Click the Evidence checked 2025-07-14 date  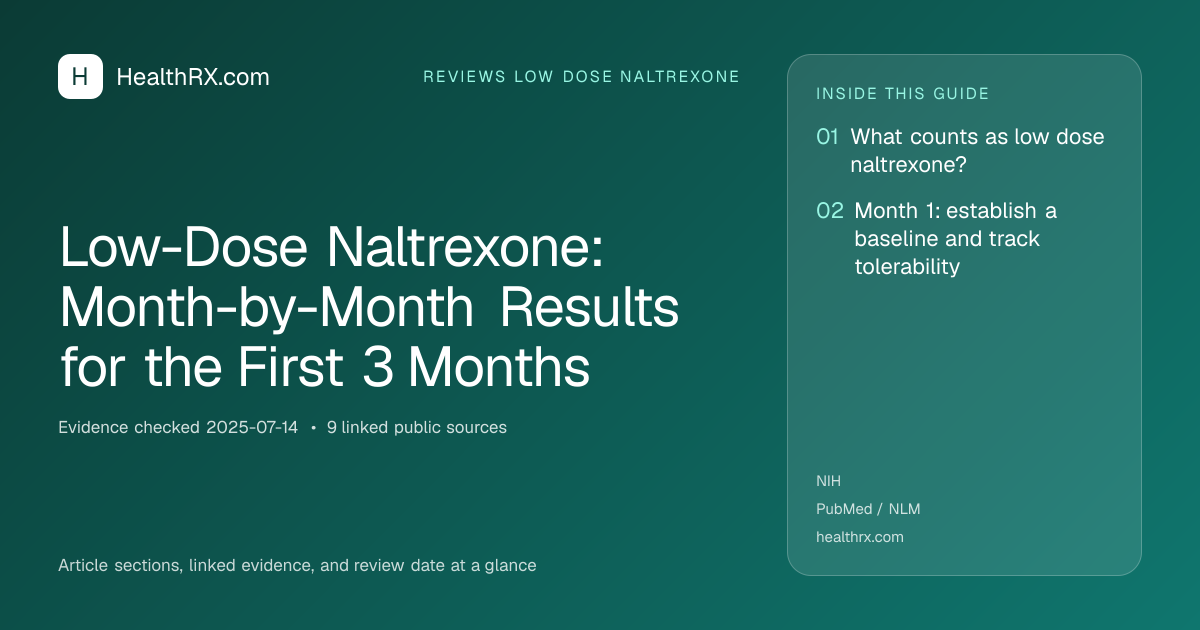click(x=178, y=427)
